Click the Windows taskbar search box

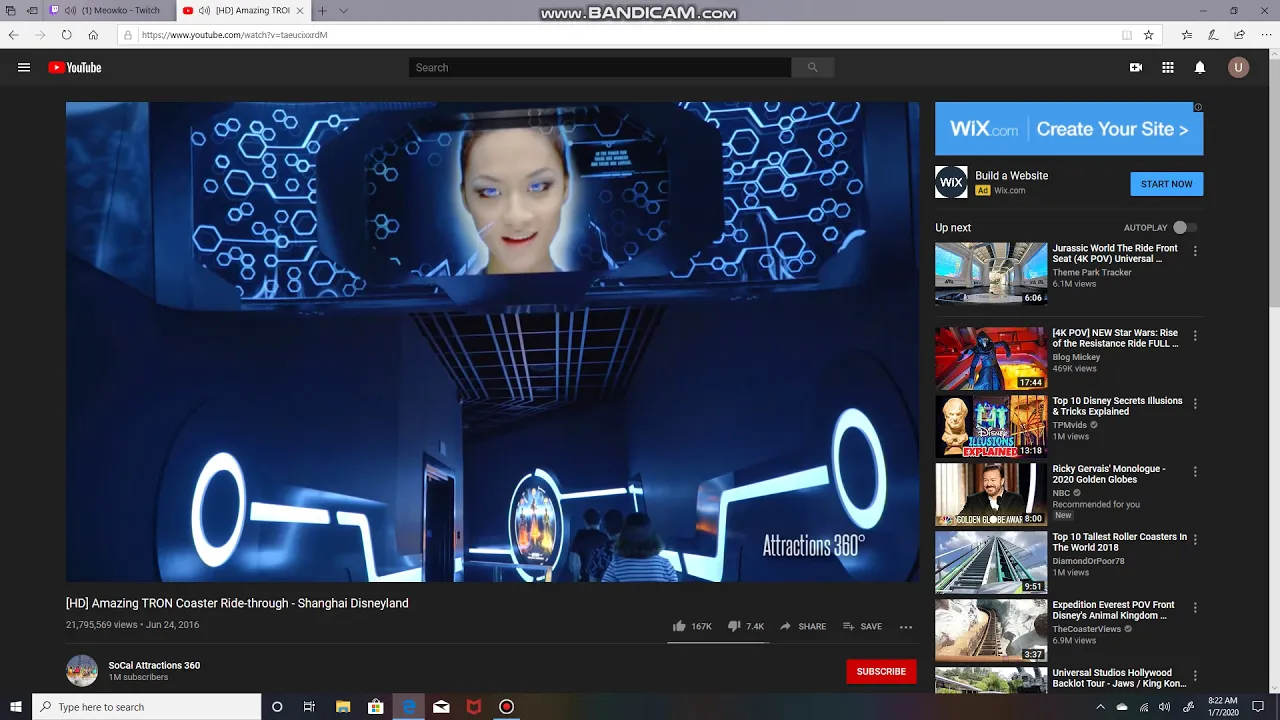point(146,707)
